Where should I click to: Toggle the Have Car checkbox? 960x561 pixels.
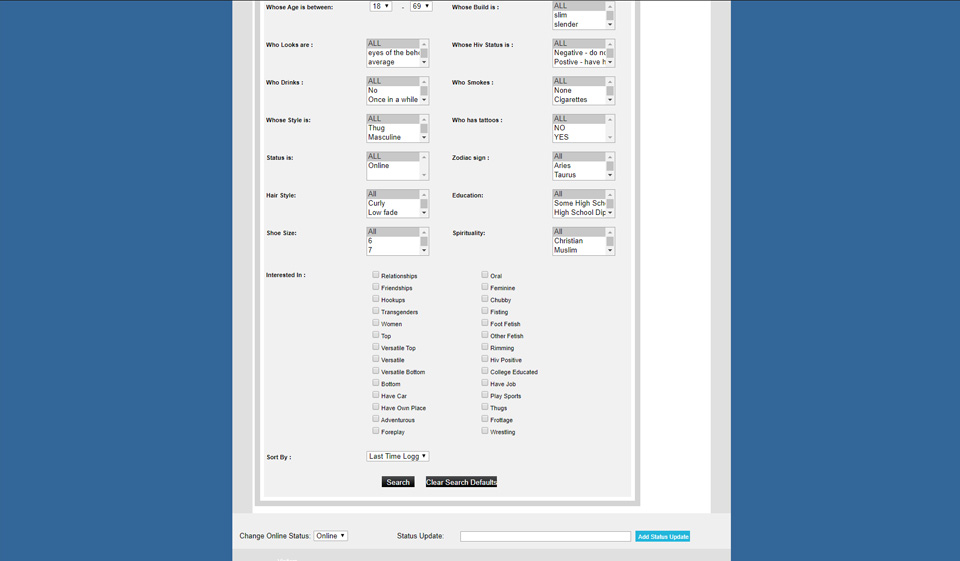coord(376,395)
